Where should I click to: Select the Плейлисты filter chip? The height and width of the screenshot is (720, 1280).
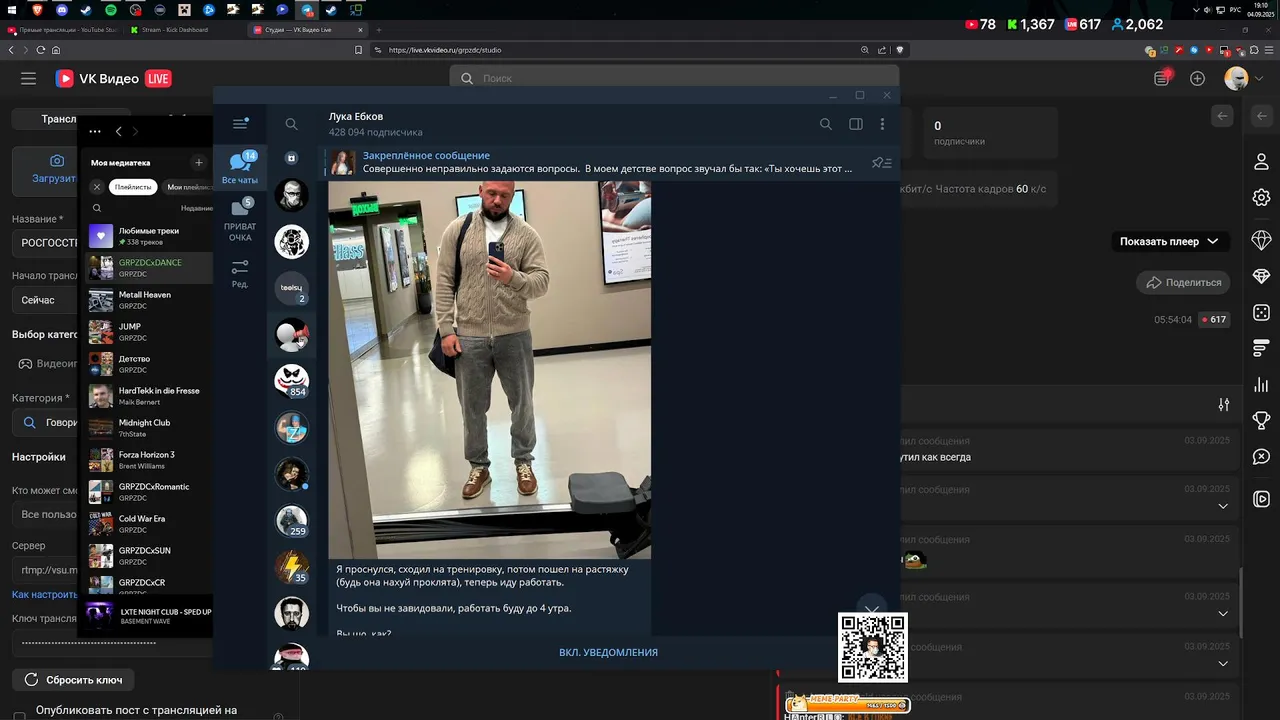(x=133, y=187)
